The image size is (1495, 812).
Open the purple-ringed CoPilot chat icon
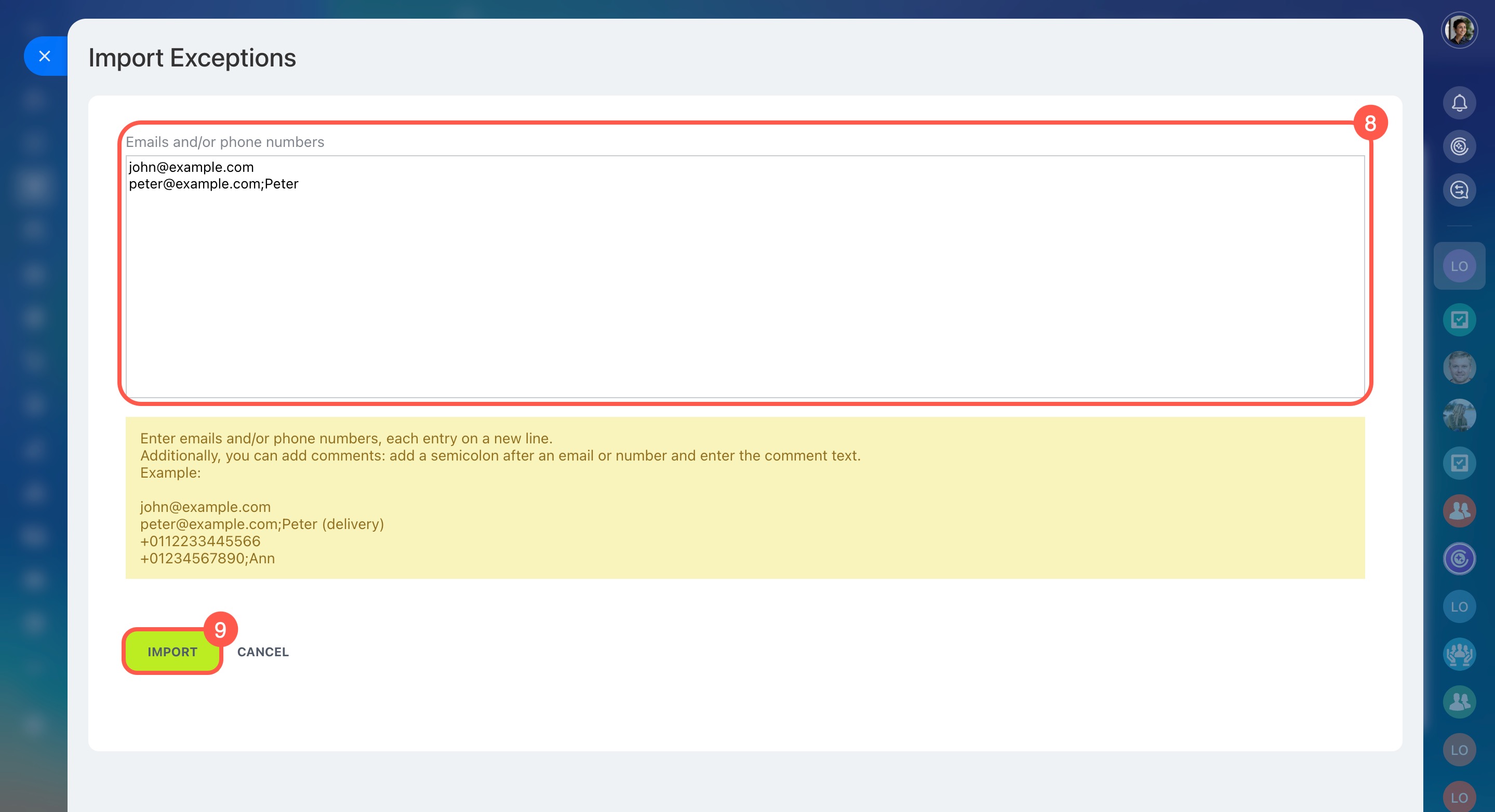pos(1459,559)
